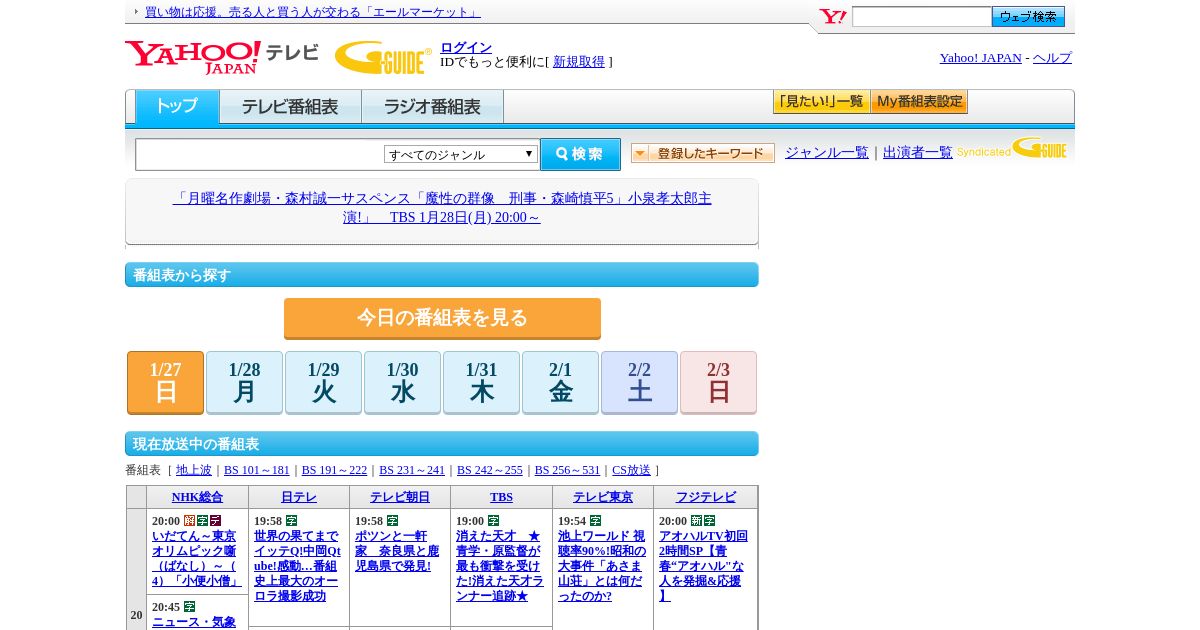Expand the すべてのジャンル genre dropdown
1200x630 pixels.
(461, 154)
